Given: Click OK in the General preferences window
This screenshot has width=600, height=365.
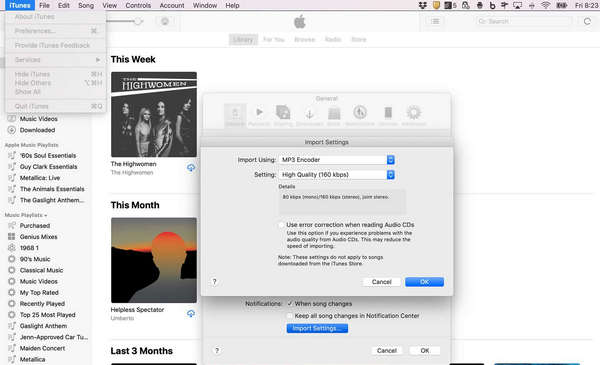Looking at the screenshot, I should (425, 350).
